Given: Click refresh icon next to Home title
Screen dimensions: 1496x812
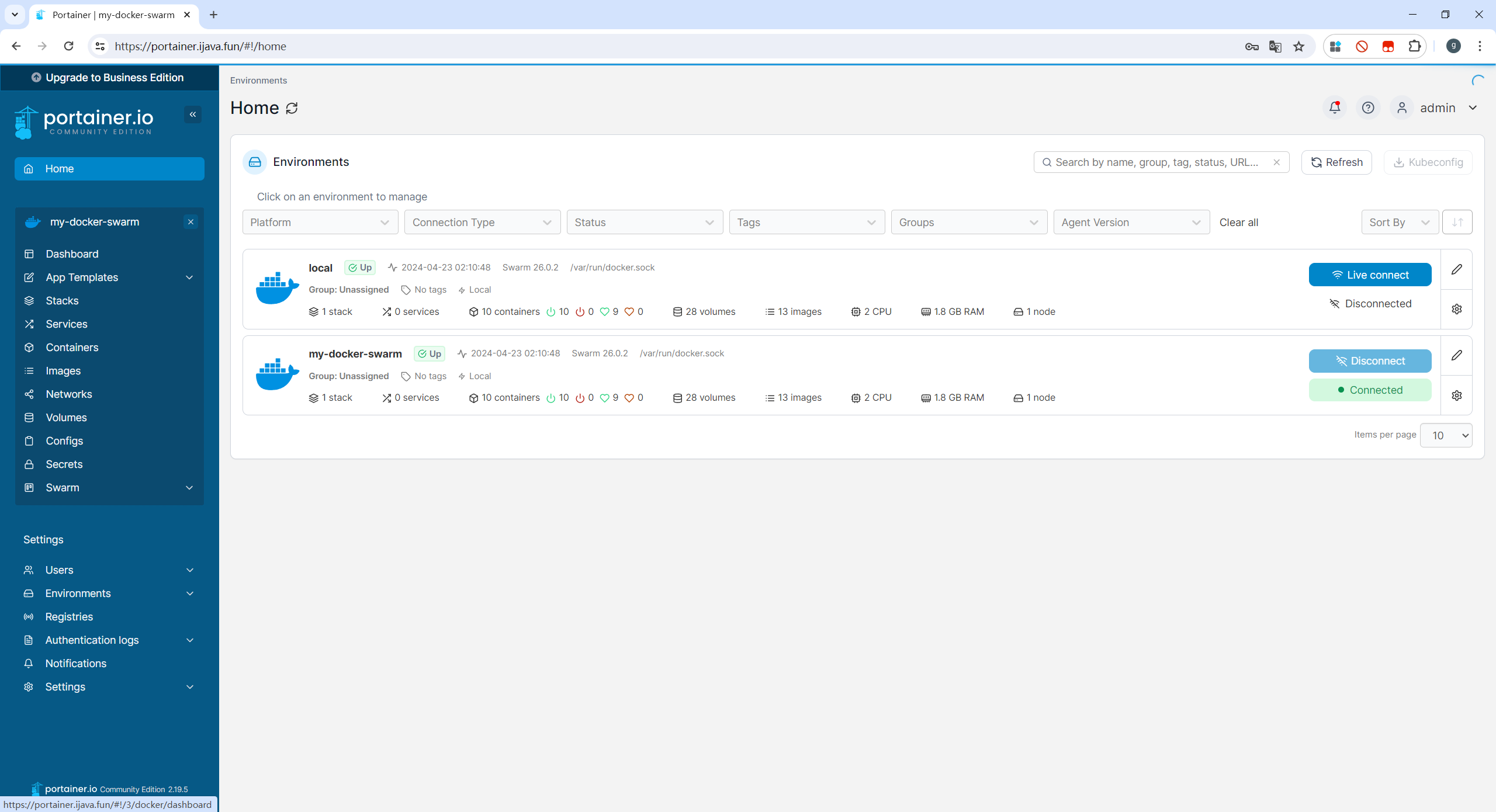Looking at the screenshot, I should (x=292, y=108).
